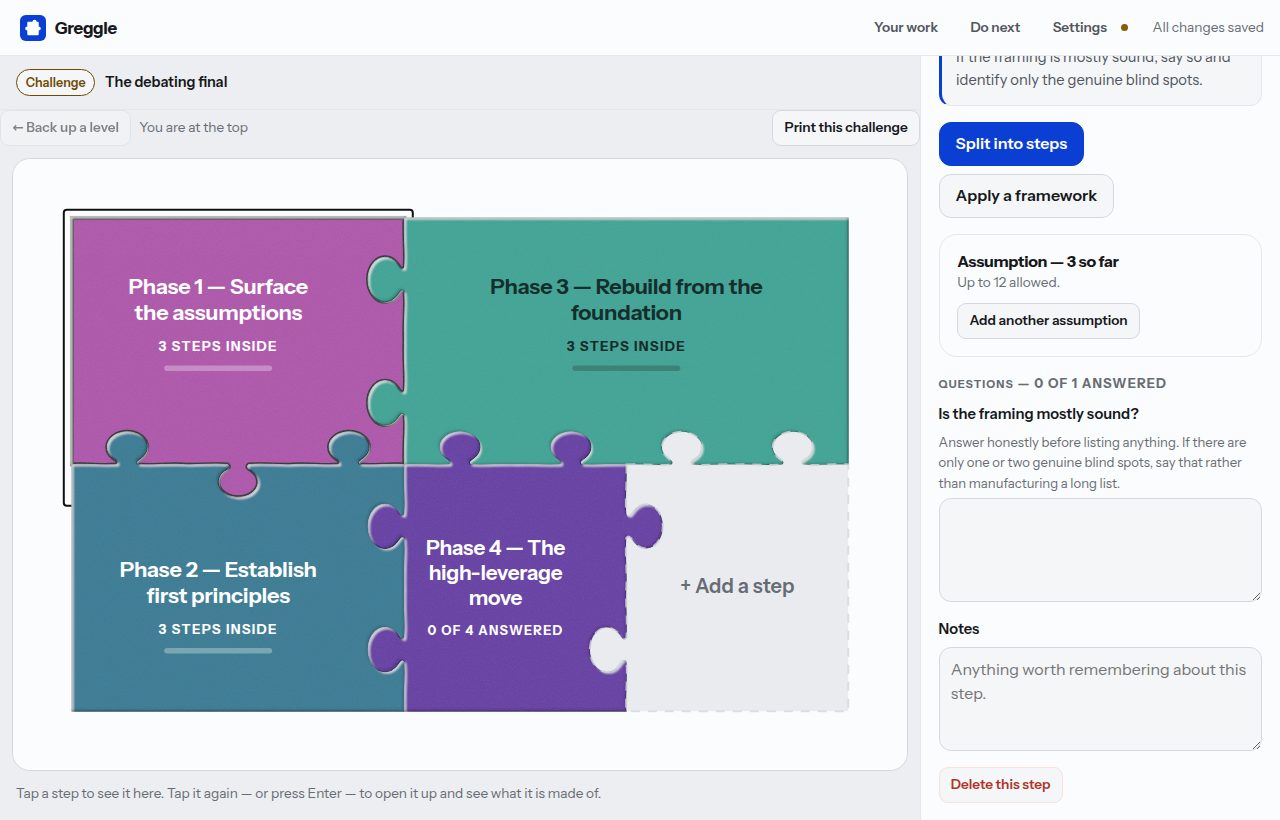Click Back up a level
The width and height of the screenshot is (1280, 820).
coord(66,128)
